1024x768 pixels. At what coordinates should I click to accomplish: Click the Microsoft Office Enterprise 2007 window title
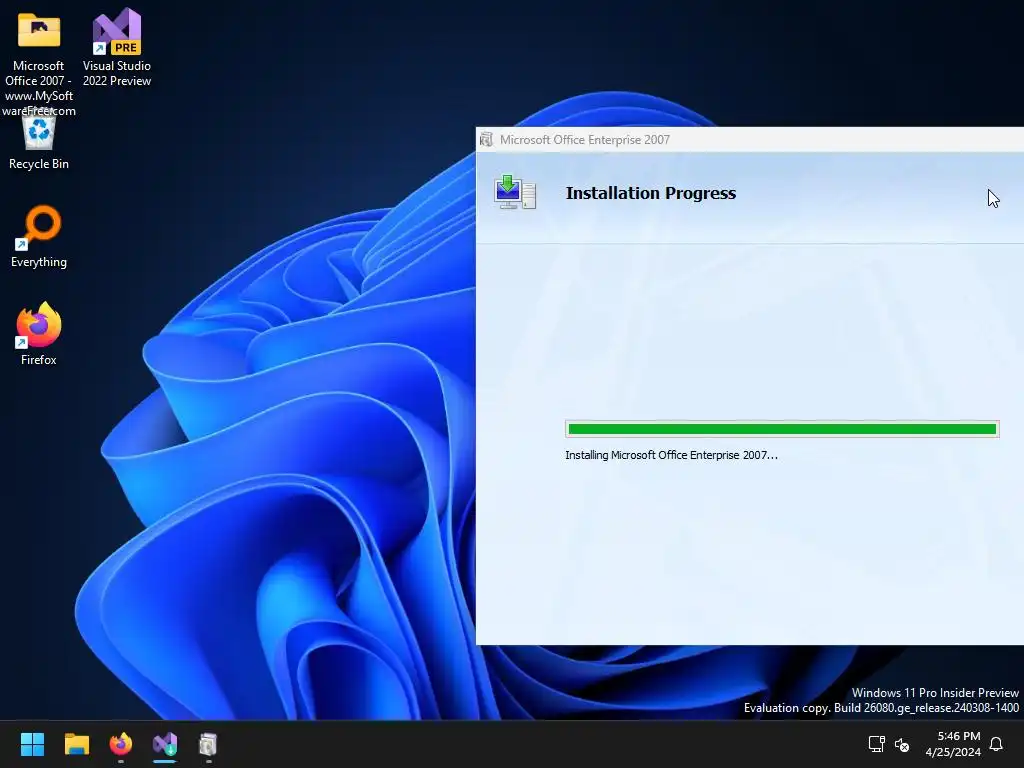tap(584, 140)
